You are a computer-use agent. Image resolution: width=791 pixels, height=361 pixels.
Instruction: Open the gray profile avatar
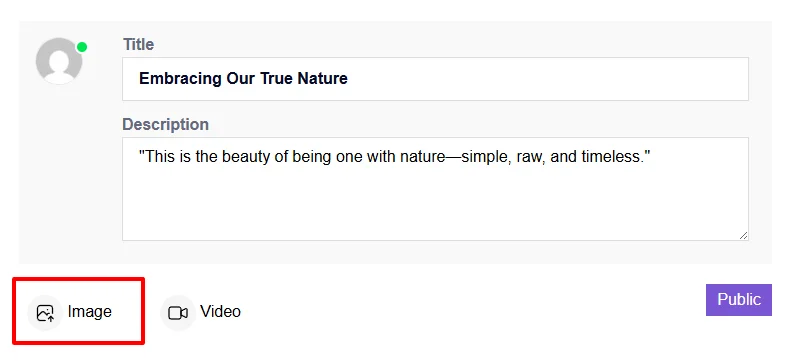point(59,61)
